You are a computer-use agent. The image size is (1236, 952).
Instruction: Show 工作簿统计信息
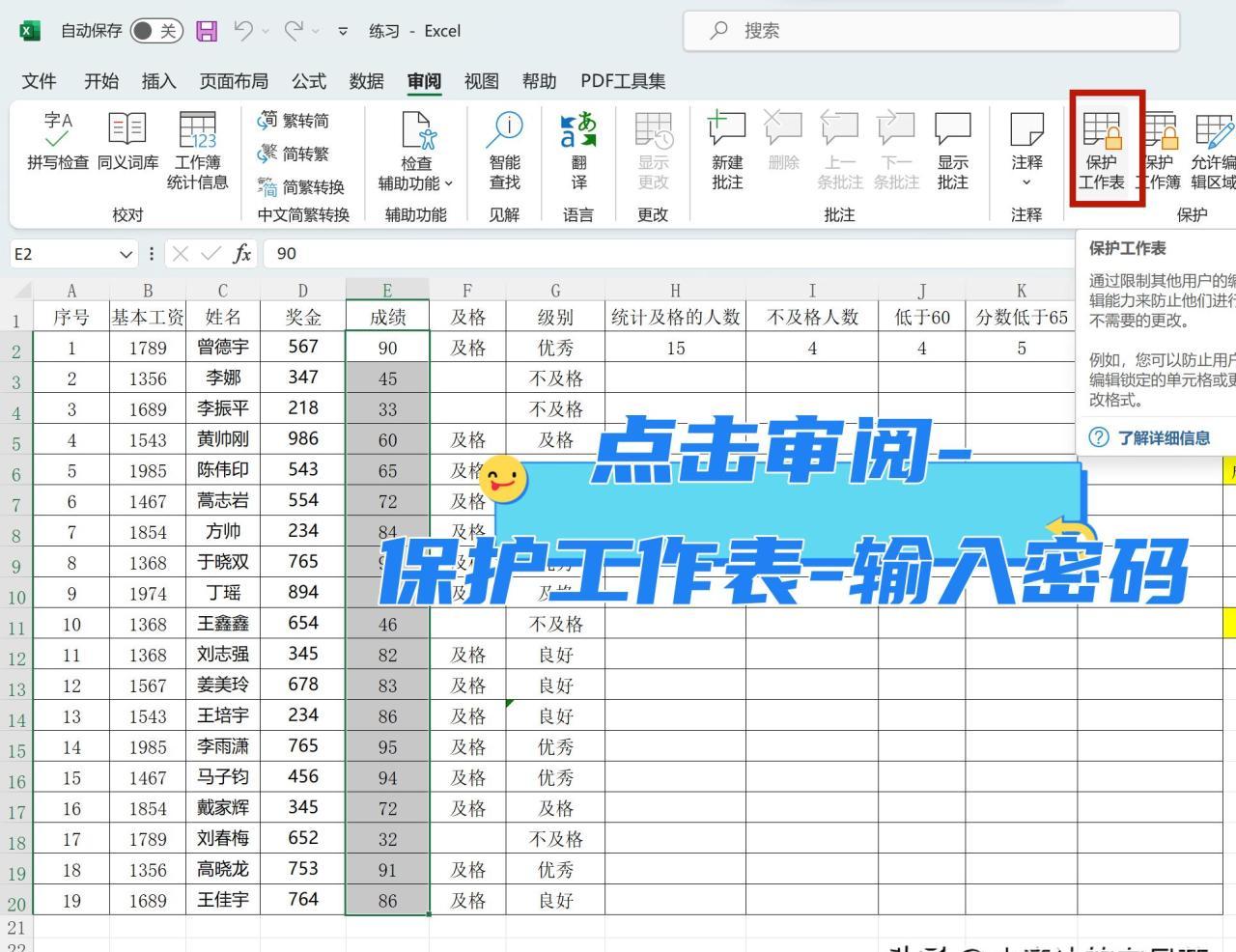coord(198,151)
